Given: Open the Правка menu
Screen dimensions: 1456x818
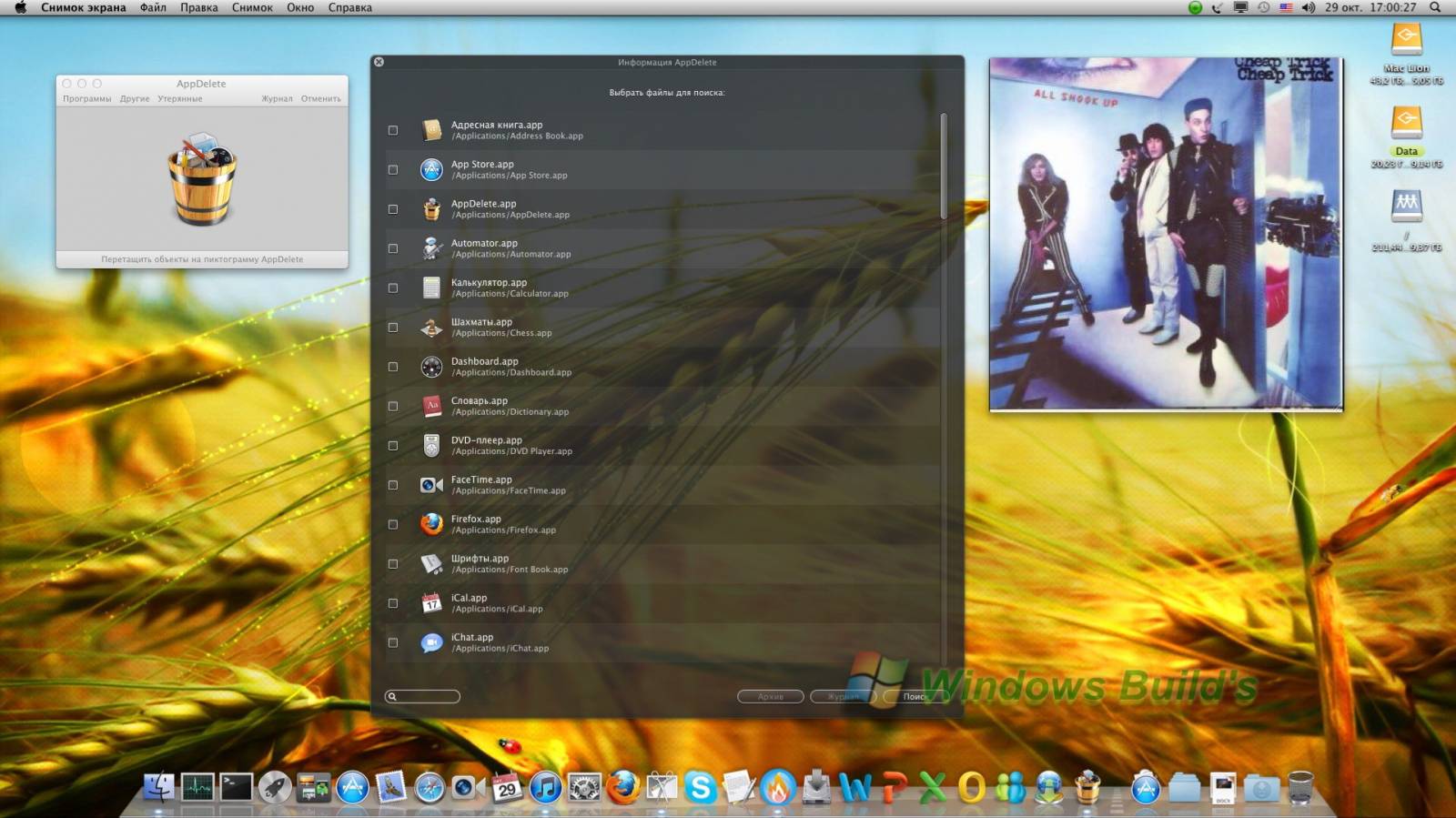Looking at the screenshot, I should point(198,7).
